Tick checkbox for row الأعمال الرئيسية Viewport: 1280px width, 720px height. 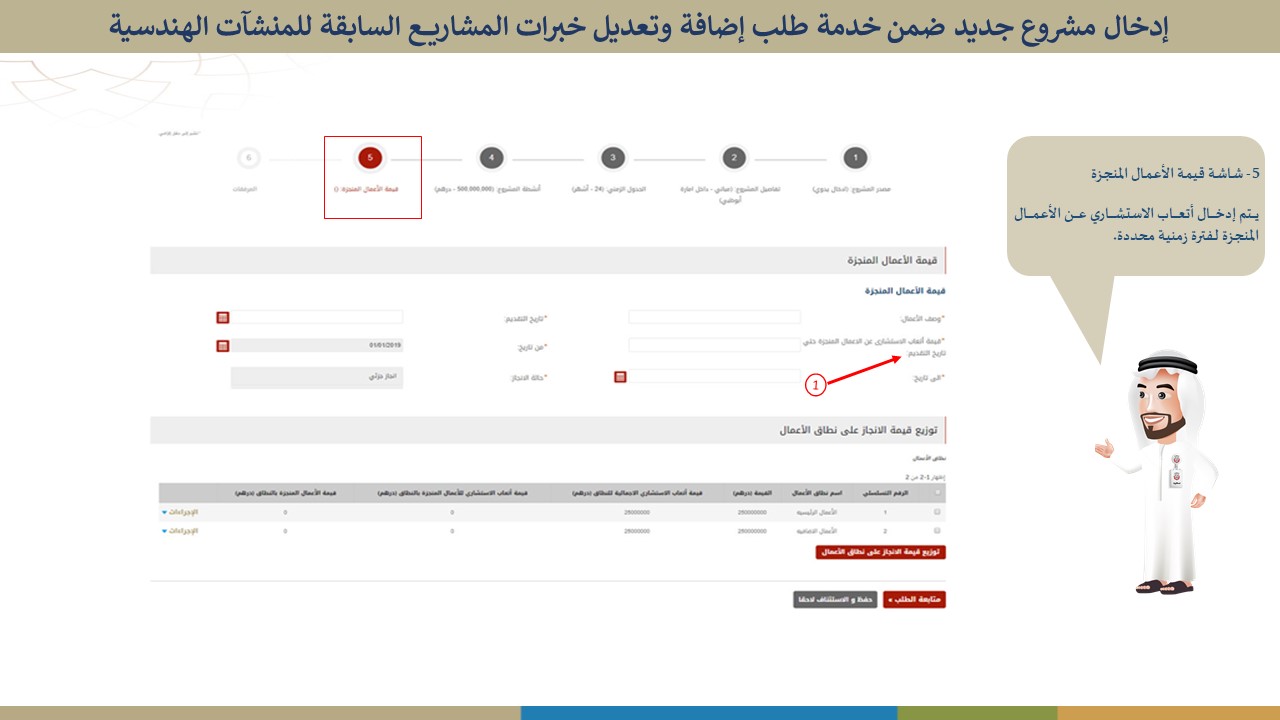(x=937, y=512)
